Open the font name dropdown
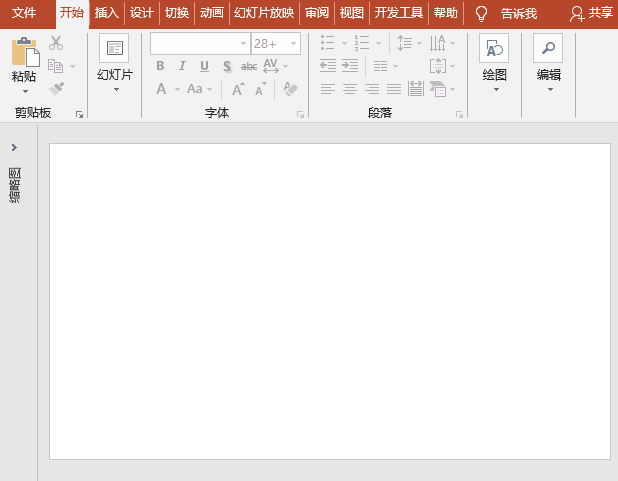Screen dimensions: 618x481 243,43
